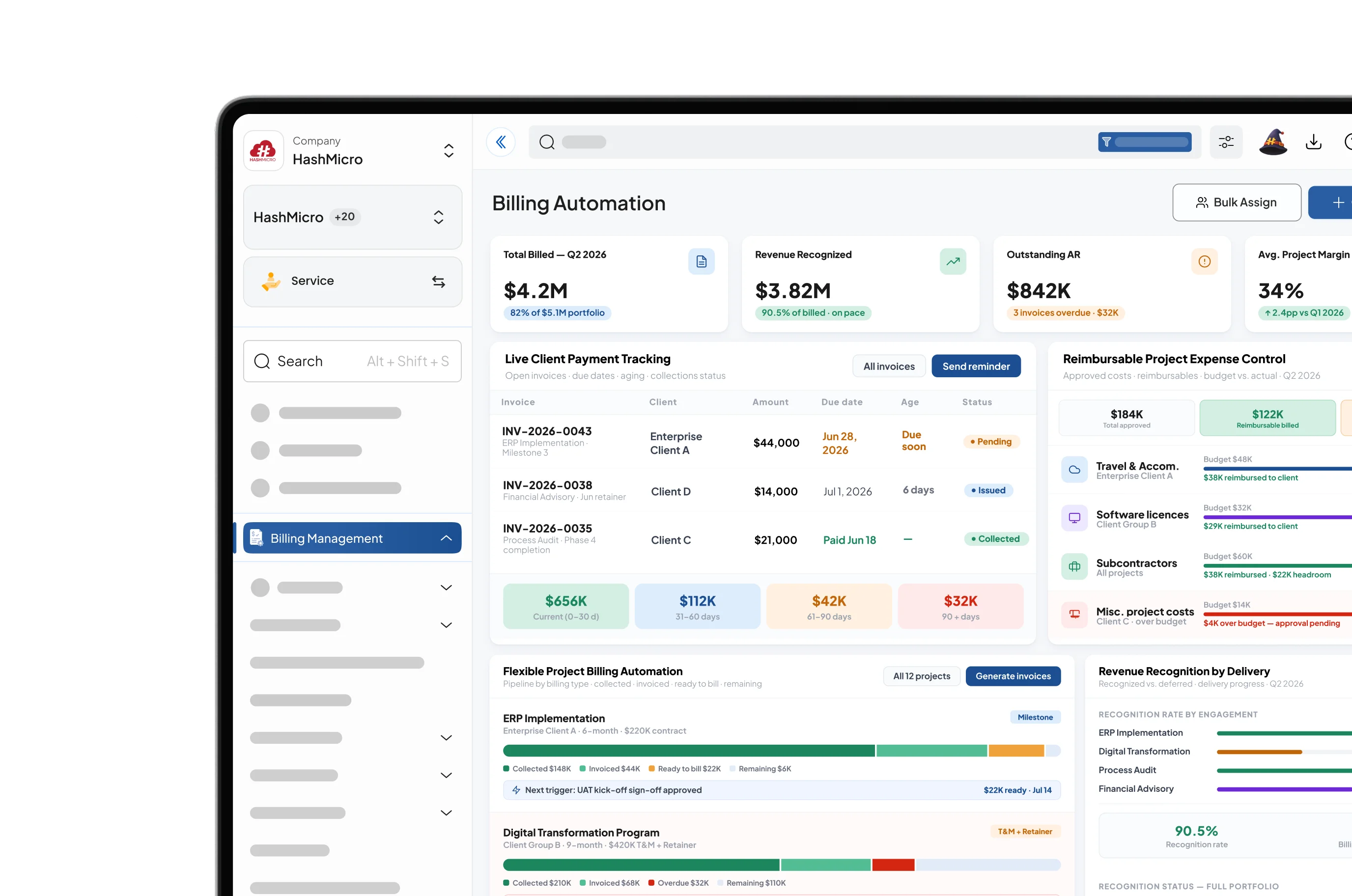Click the Subcontractors icon

pyautogui.click(x=1074, y=567)
